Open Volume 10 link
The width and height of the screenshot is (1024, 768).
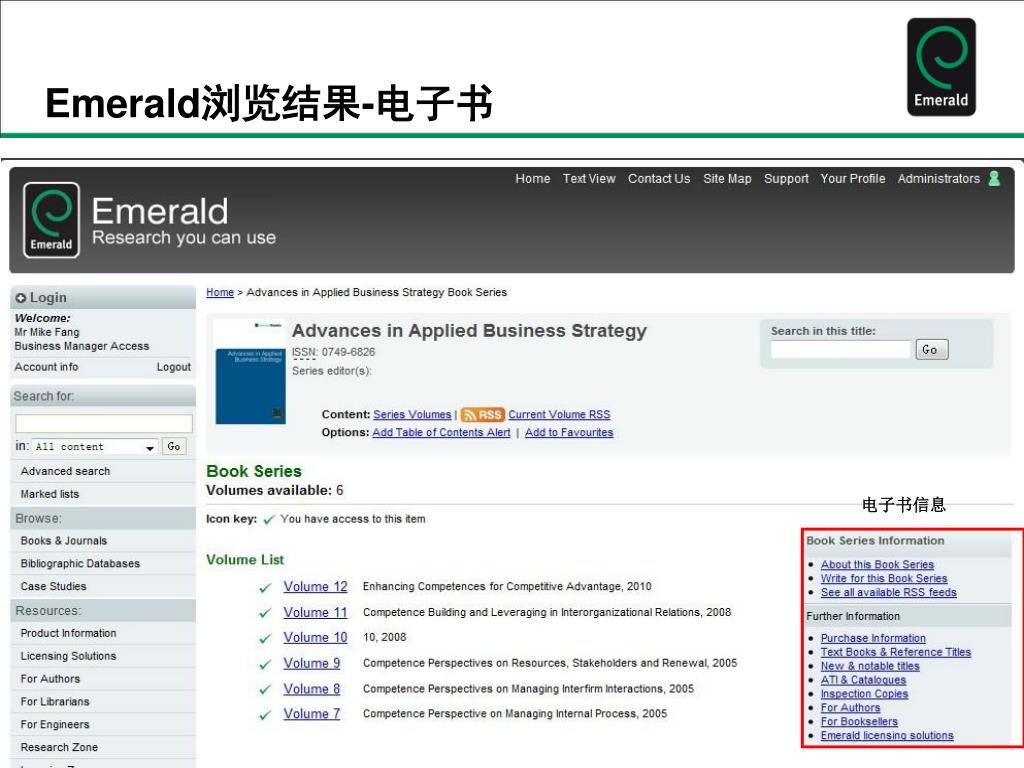315,637
